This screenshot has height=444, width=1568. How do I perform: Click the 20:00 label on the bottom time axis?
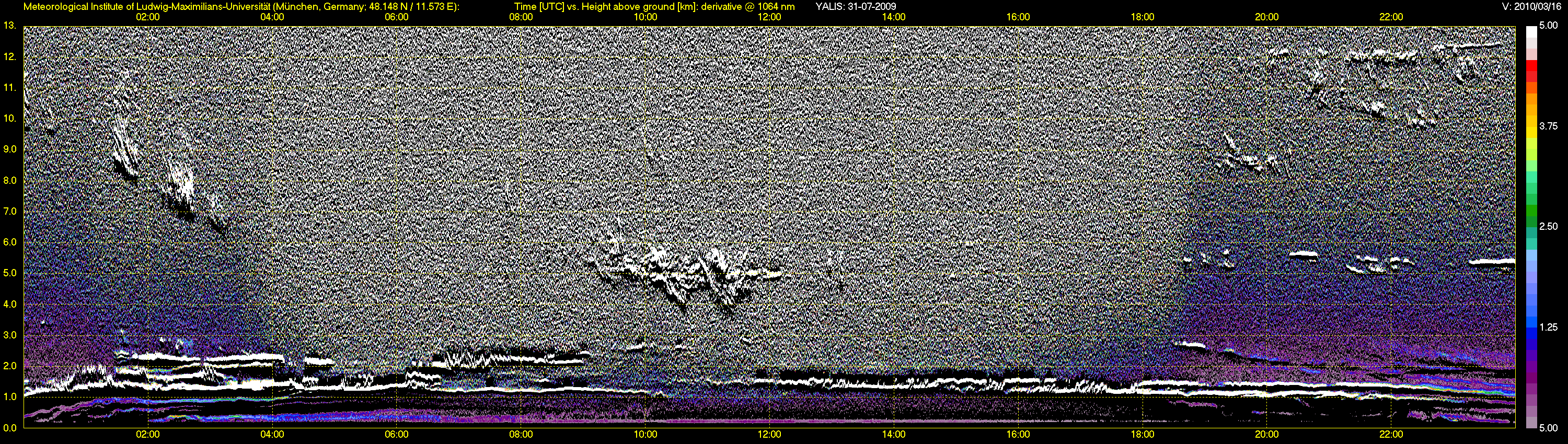(1267, 434)
